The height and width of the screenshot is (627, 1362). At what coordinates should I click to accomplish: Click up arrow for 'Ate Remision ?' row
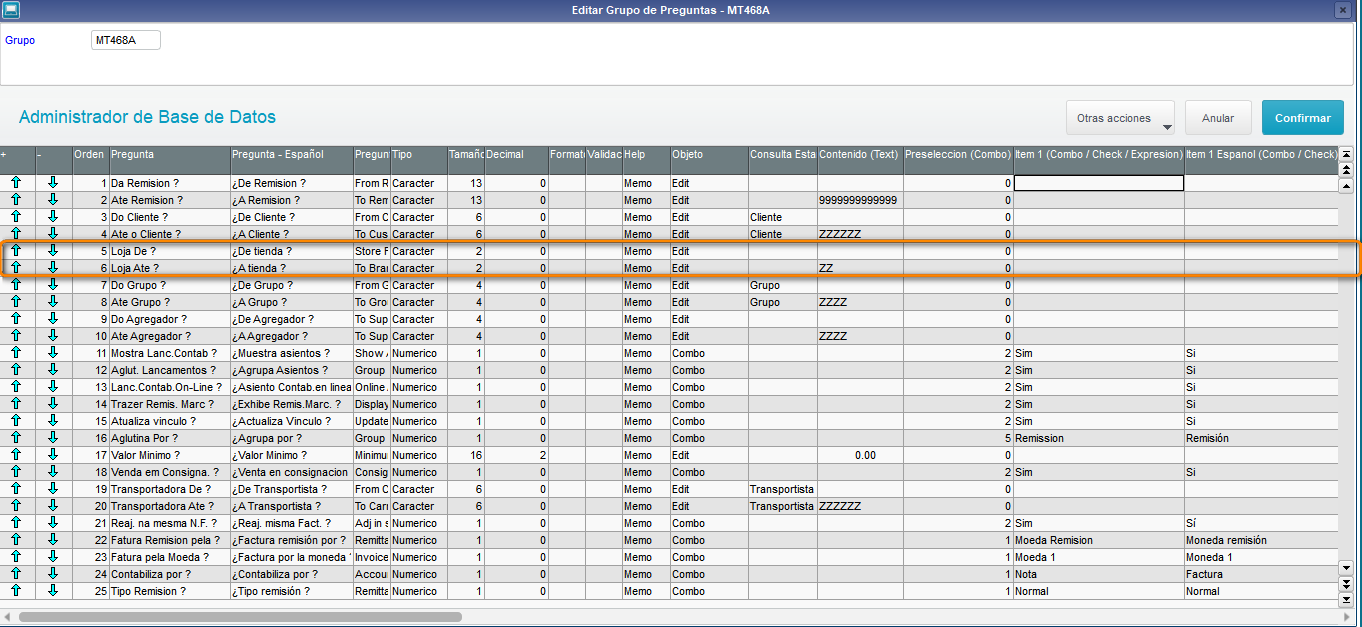(x=16, y=200)
